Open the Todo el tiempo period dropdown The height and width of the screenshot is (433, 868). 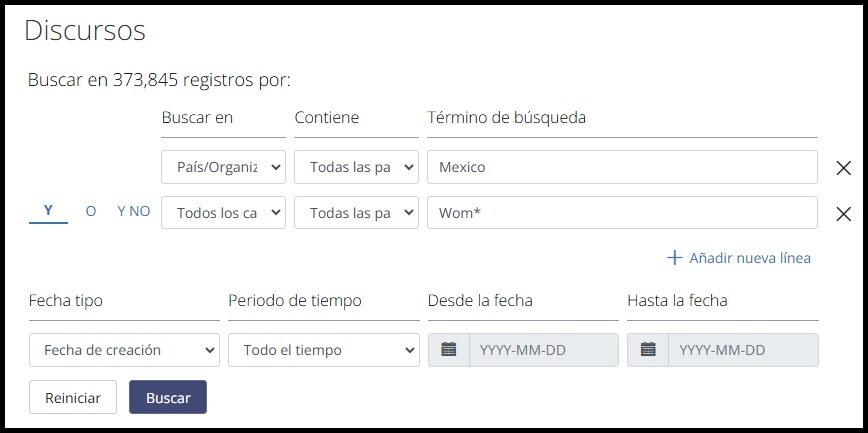tap(323, 350)
